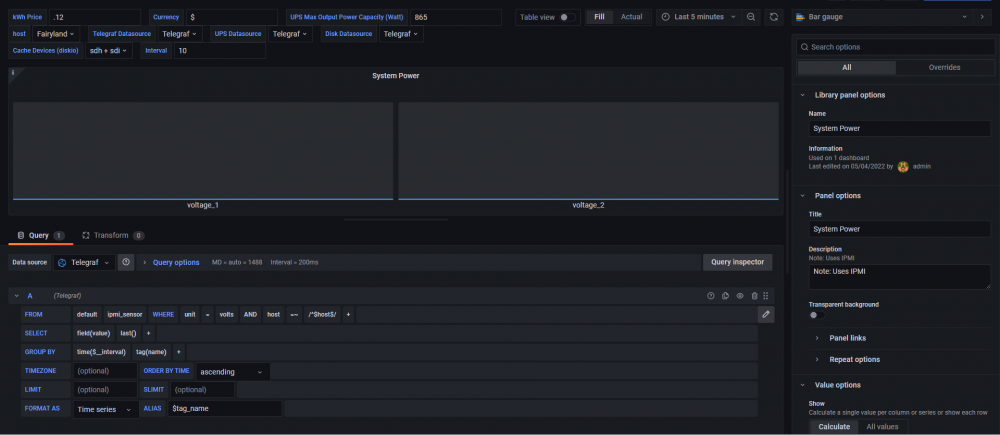Open the Last 5 minutes time picker
The height and width of the screenshot is (435, 1000).
(698, 17)
